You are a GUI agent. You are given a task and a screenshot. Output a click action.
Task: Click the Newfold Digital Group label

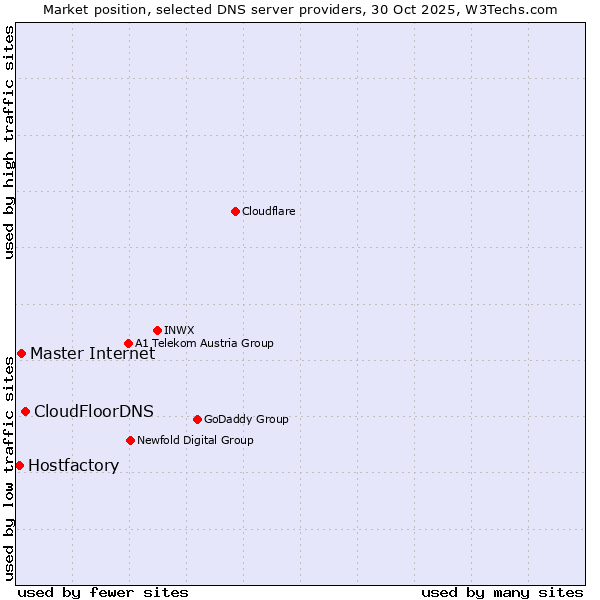tap(195, 440)
